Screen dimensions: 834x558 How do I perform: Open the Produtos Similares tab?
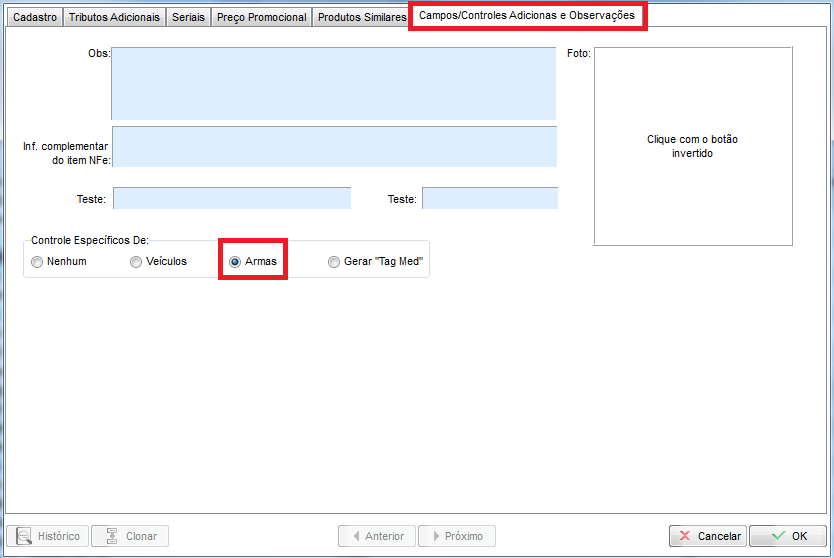(361, 17)
